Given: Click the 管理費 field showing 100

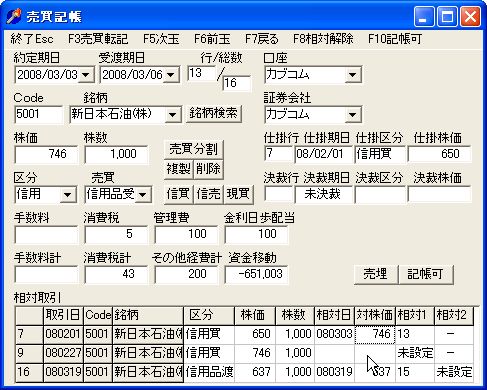Looking at the screenshot, I should click(186, 235).
